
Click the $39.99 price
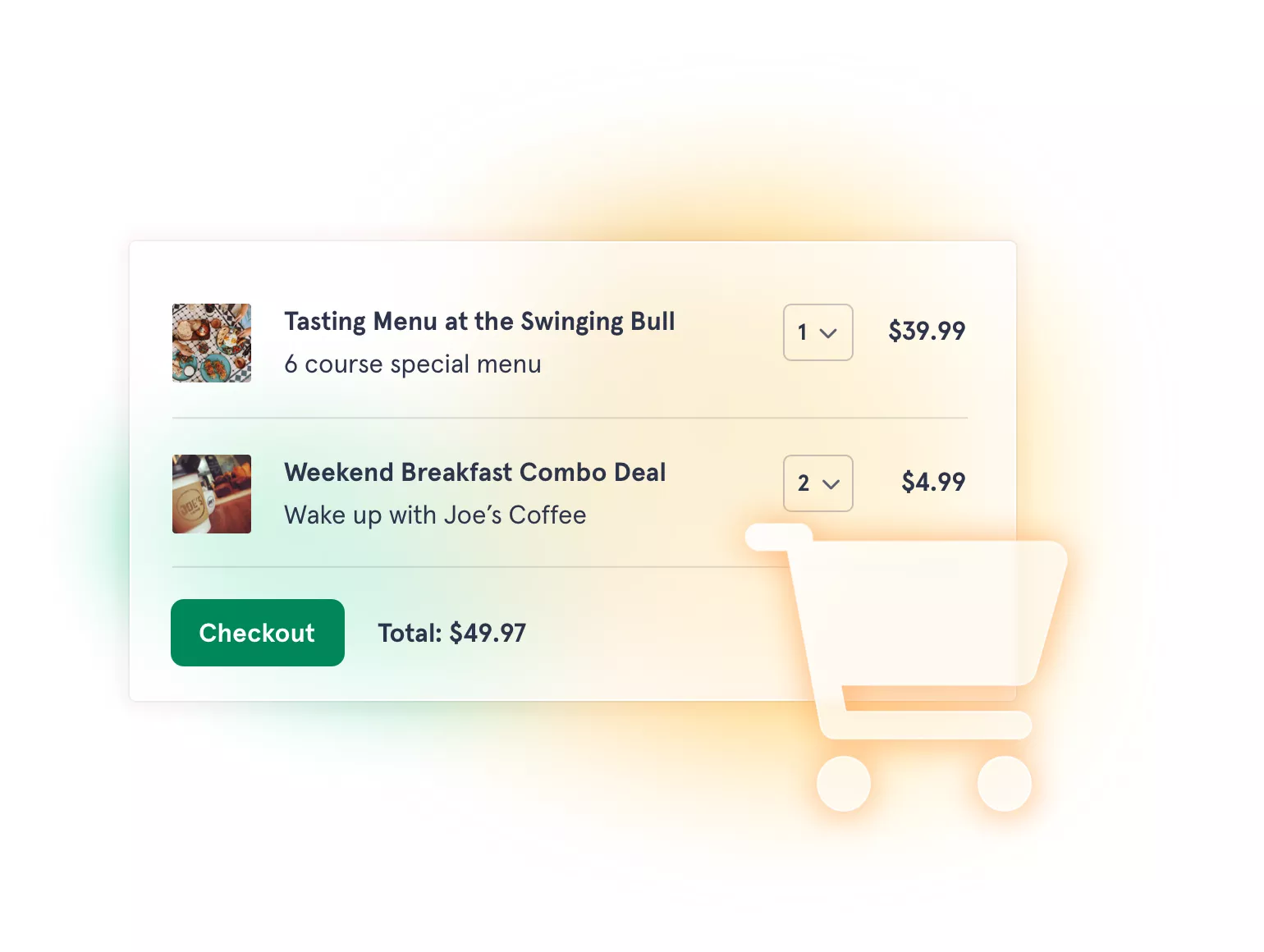click(x=927, y=331)
